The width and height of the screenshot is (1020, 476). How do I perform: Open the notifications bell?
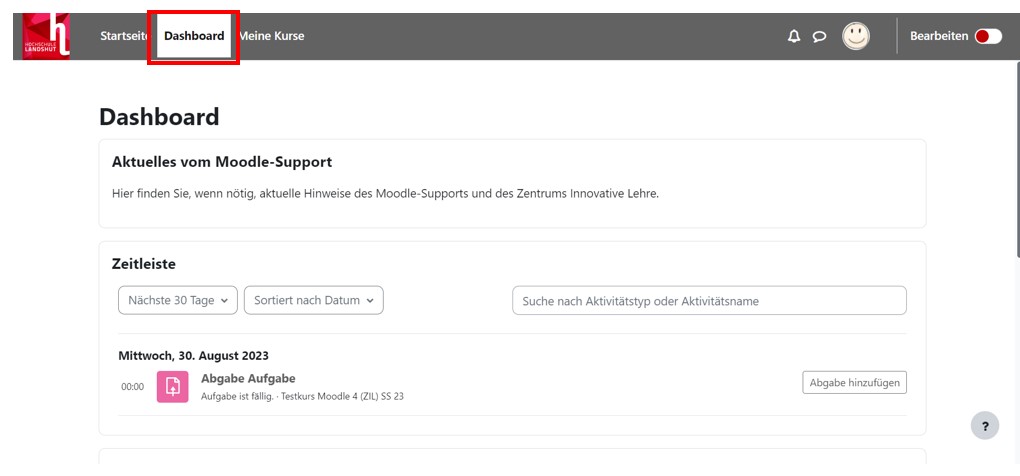click(x=794, y=36)
